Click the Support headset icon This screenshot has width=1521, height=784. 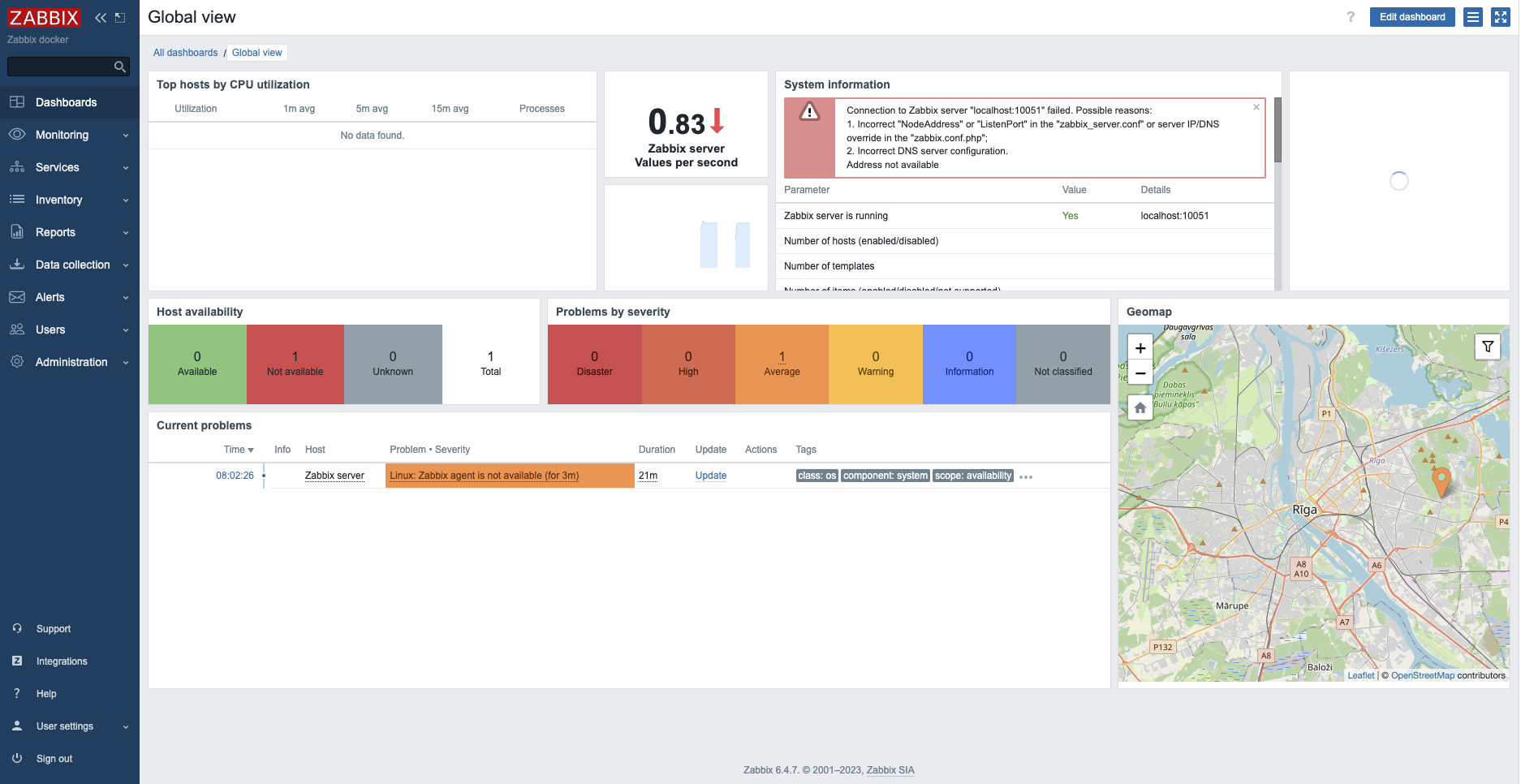(x=17, y=629)
